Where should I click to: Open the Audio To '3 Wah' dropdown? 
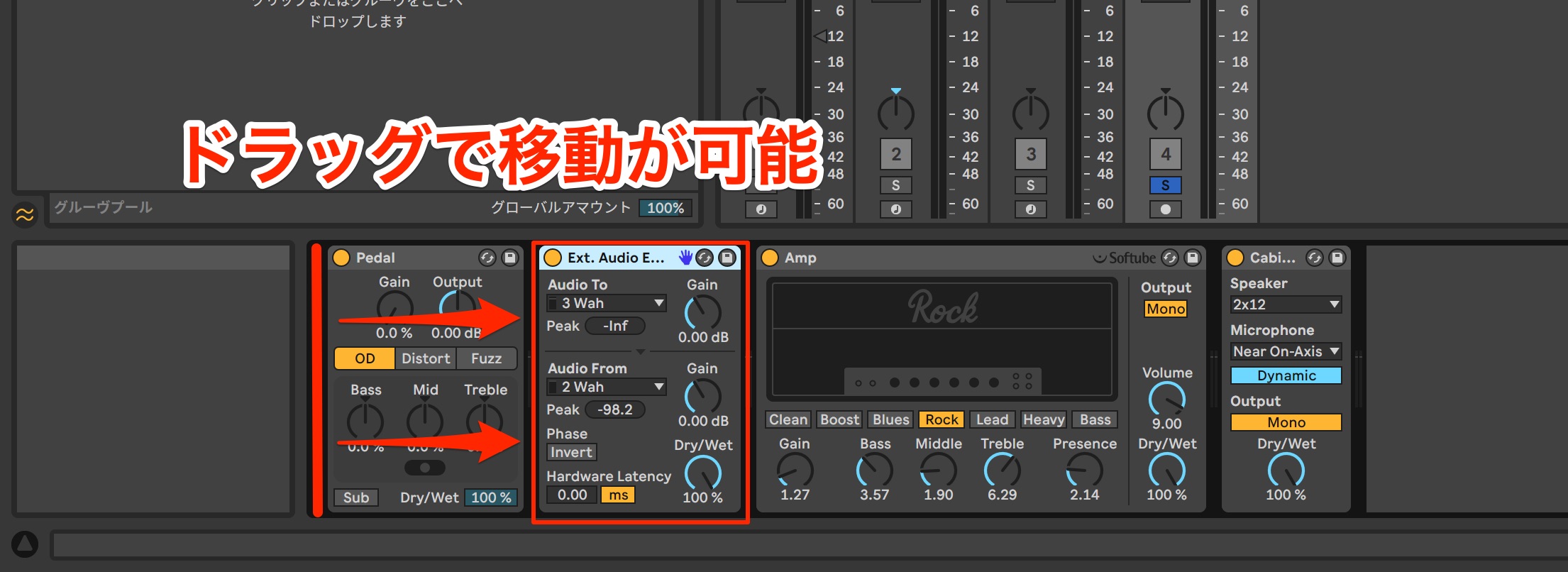607,303
